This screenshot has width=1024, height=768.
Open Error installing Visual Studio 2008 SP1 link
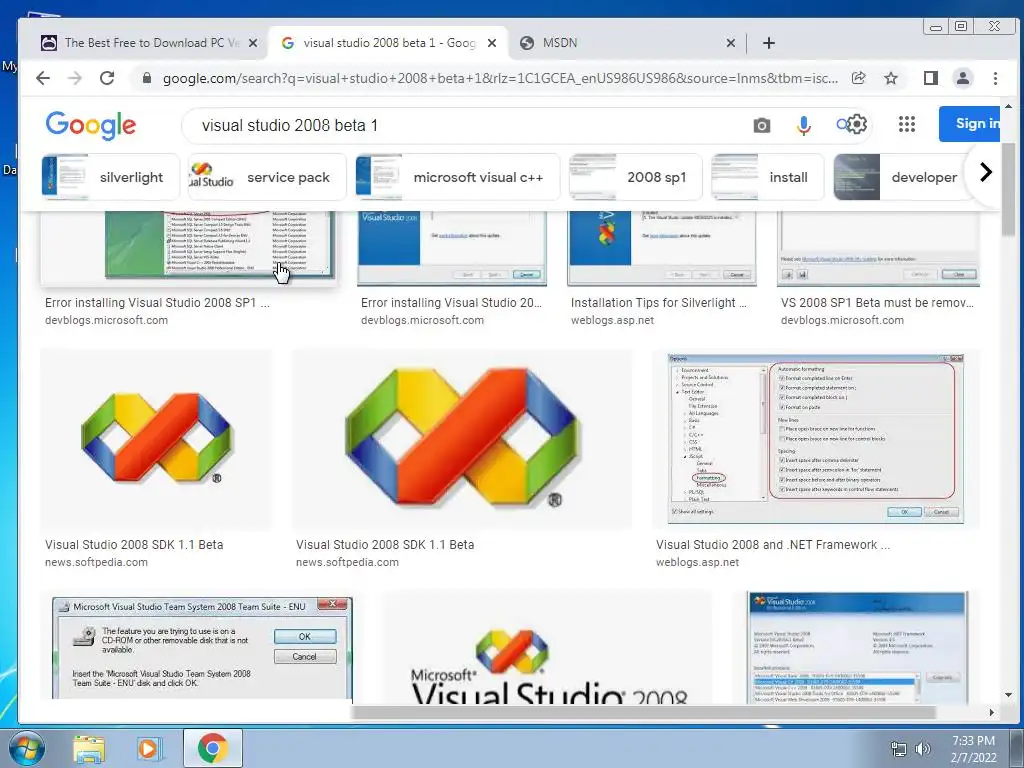tap(157, 303)
